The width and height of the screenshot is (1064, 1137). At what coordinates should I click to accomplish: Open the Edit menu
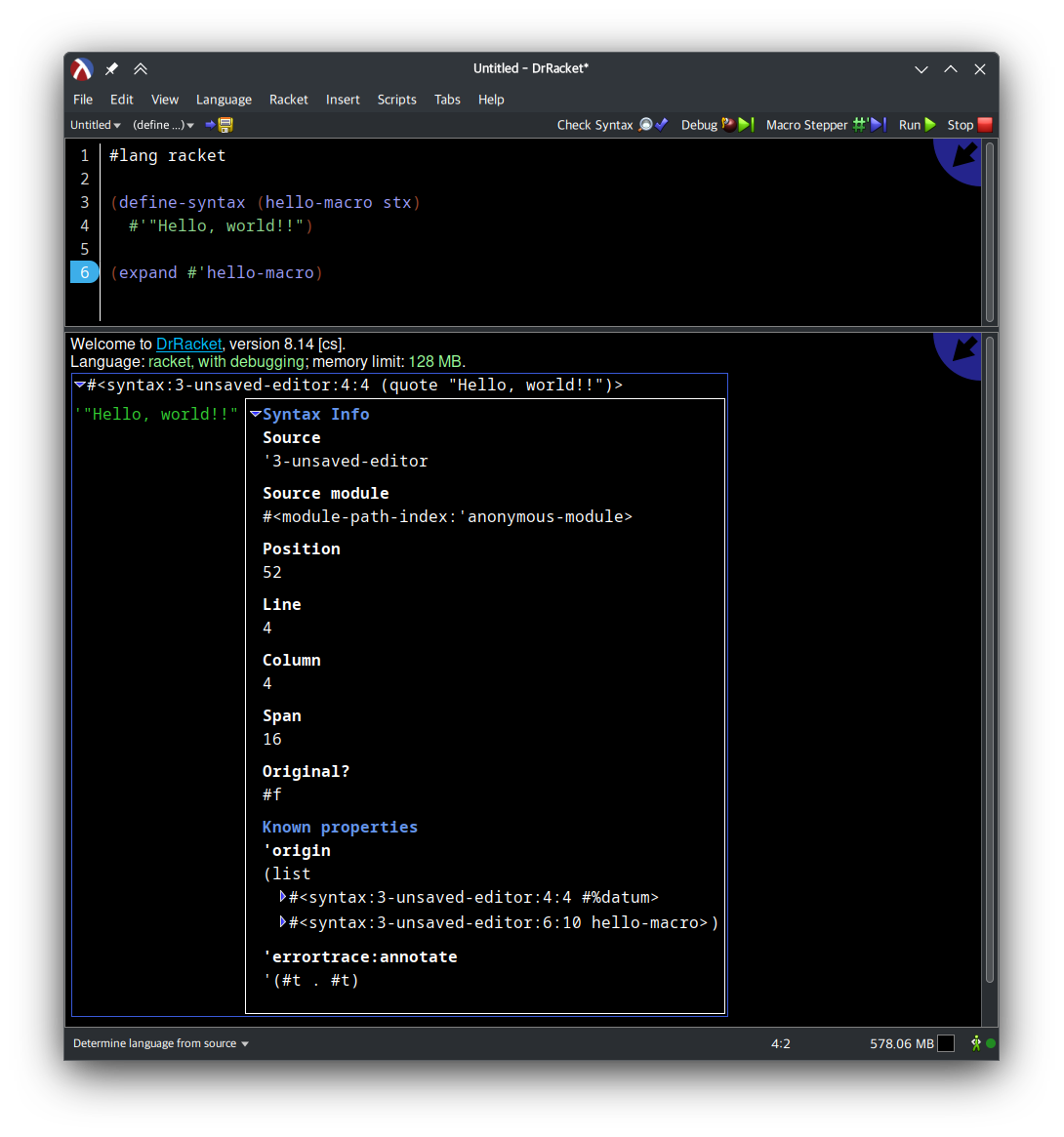121,100
